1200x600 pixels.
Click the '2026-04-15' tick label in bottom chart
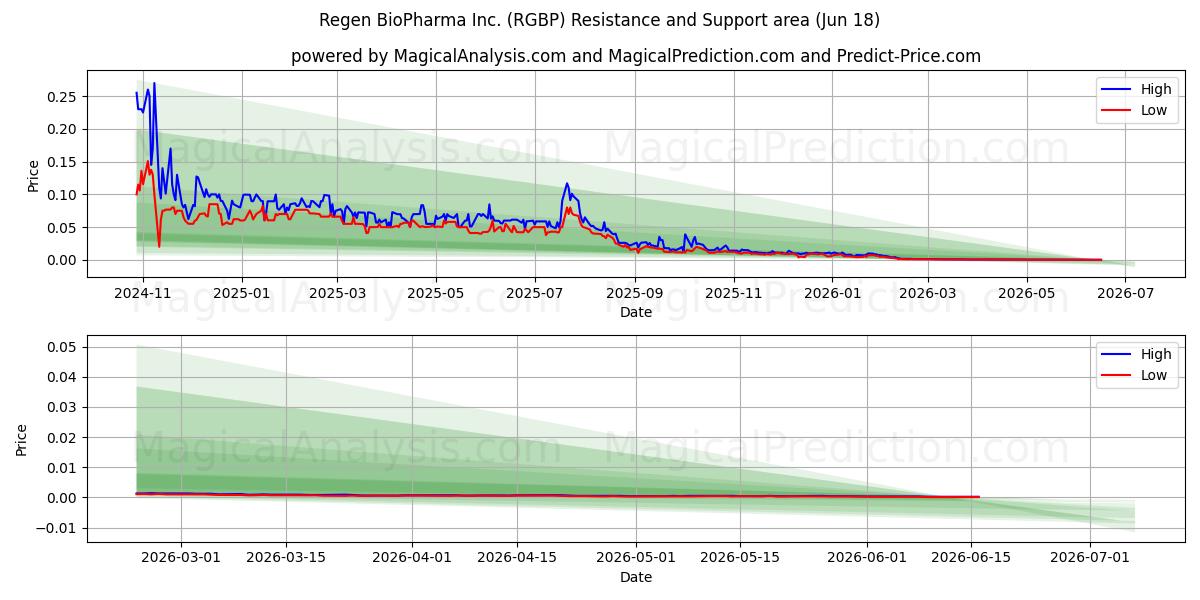pyautogui.click(x=517, y=558)
